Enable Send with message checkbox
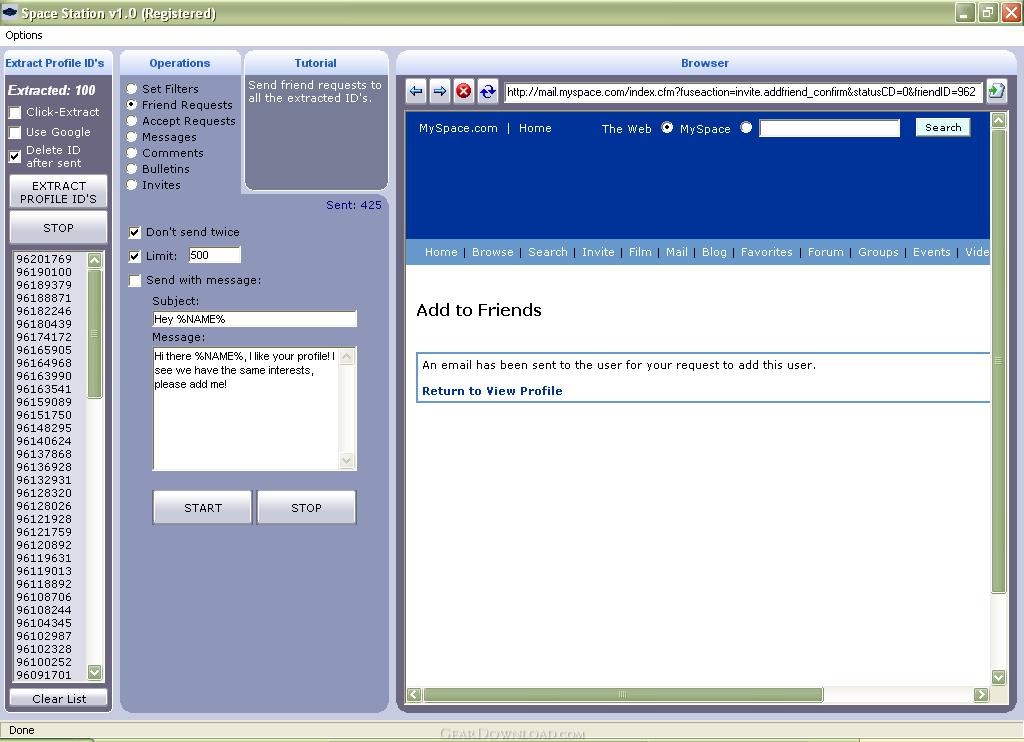 [135, 281]
